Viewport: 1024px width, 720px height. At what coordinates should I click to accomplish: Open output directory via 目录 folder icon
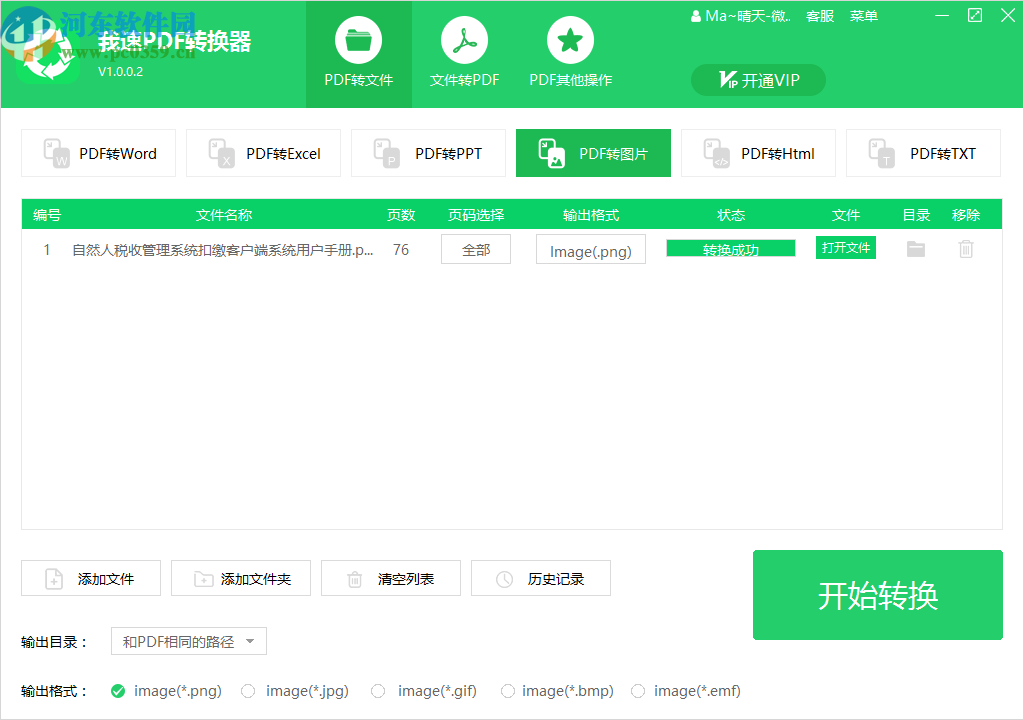[915, 249]
